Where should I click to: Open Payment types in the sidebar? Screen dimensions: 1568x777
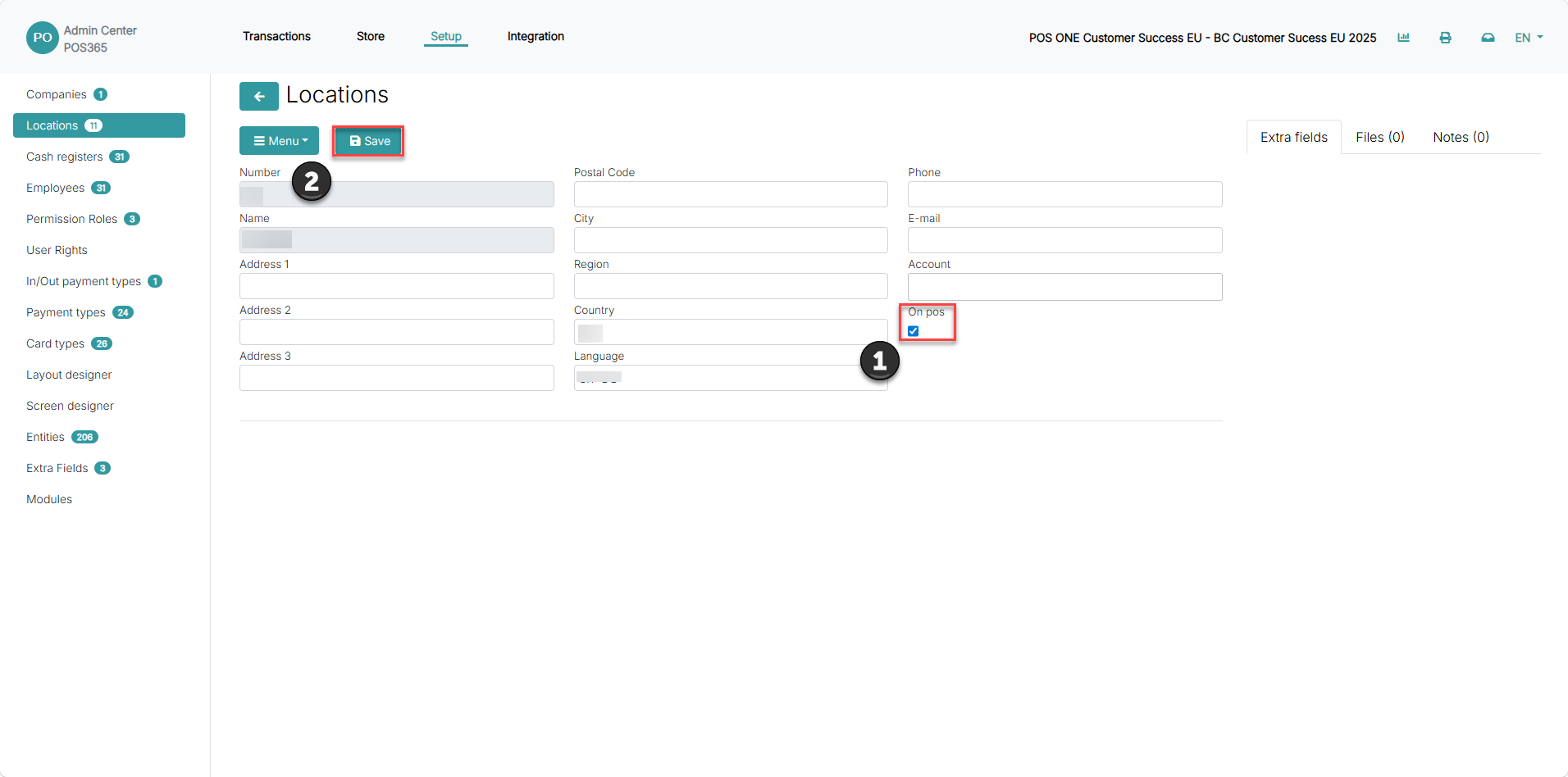coord(80,312)
